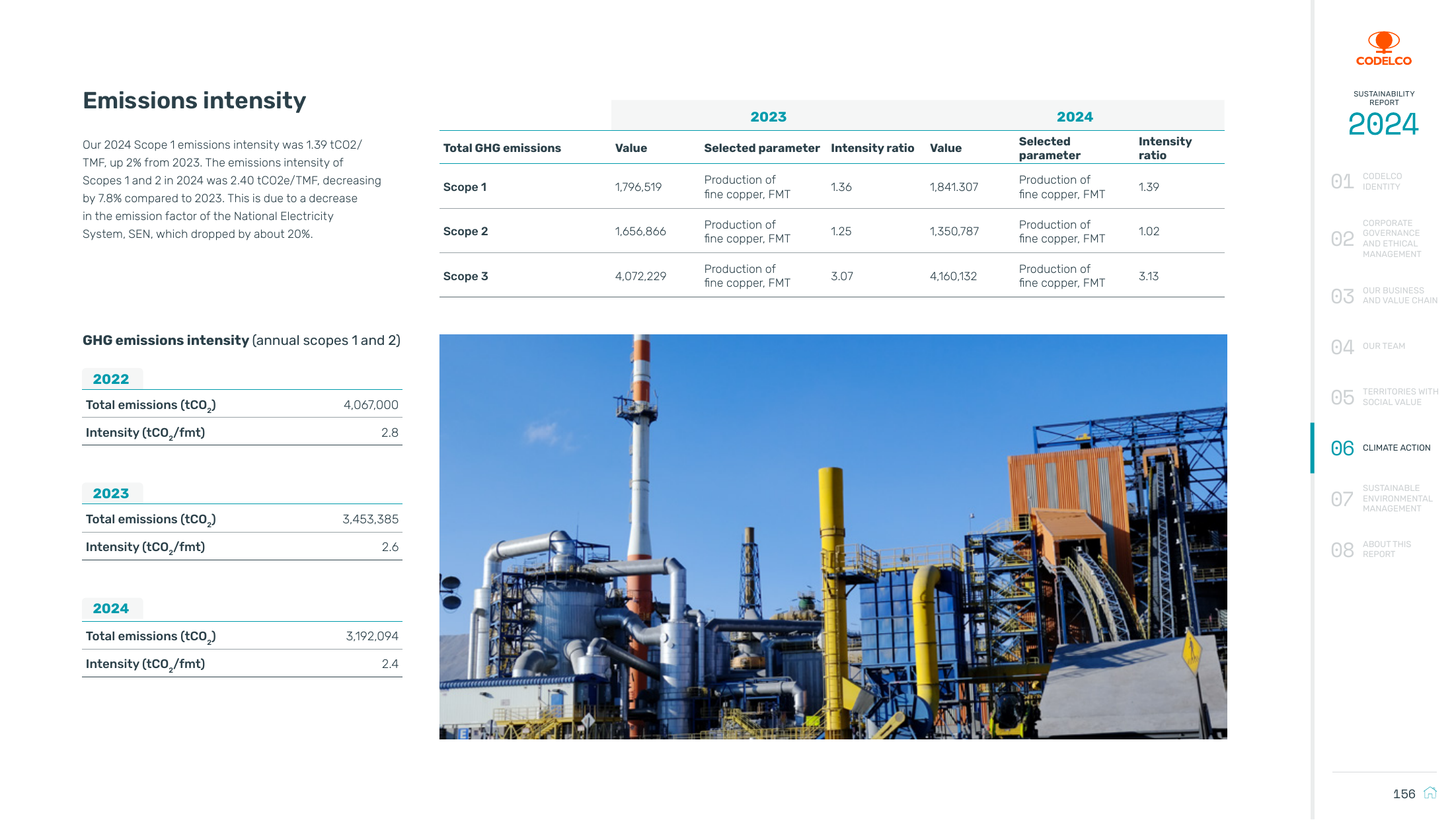Select the intensity ratio 3.13
1456x820 pixels.
pyautogui.click(x=1149, y=276)
